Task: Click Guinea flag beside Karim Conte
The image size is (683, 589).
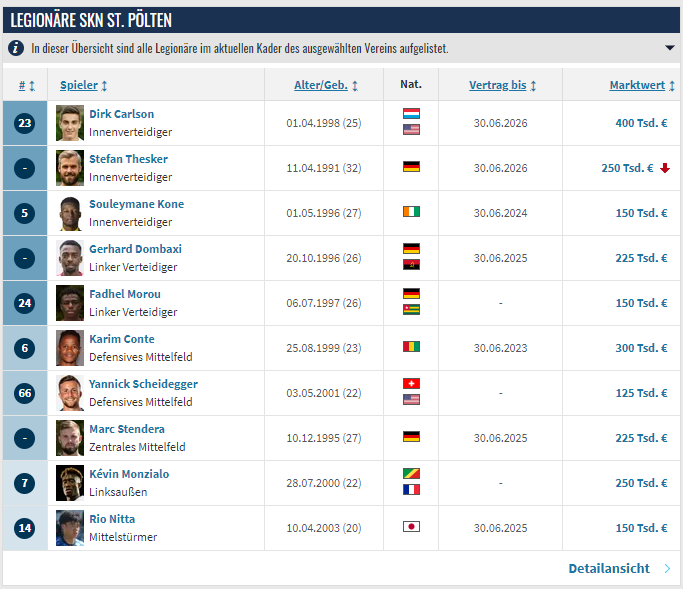Action: 411,348
